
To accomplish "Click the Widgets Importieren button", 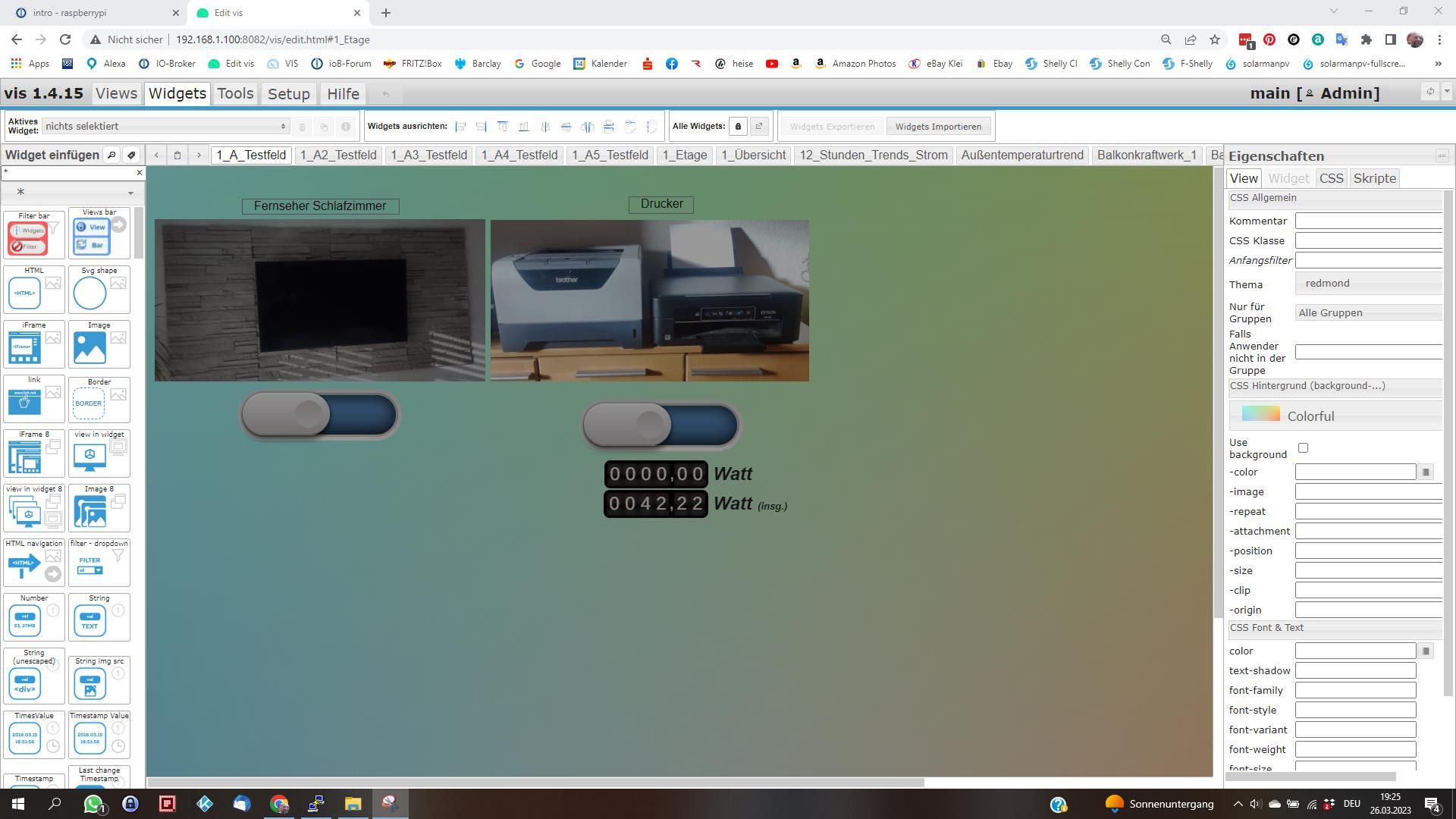I will (x=938, y=127).
